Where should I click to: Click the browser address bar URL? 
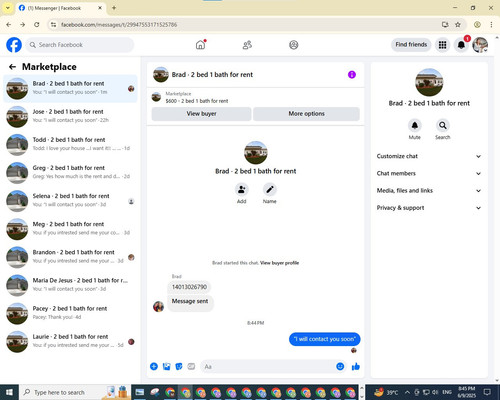119,25
